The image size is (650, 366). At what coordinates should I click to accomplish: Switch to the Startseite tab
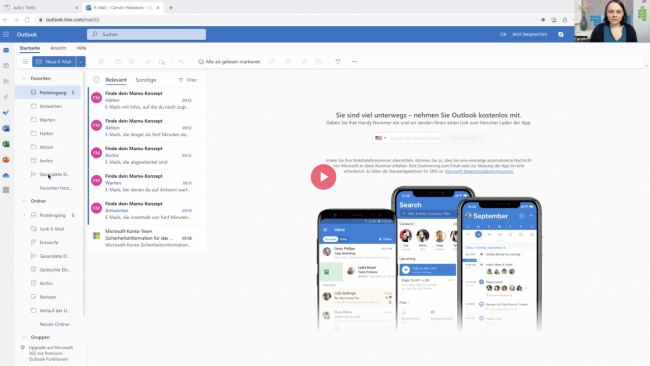[30, 48]
